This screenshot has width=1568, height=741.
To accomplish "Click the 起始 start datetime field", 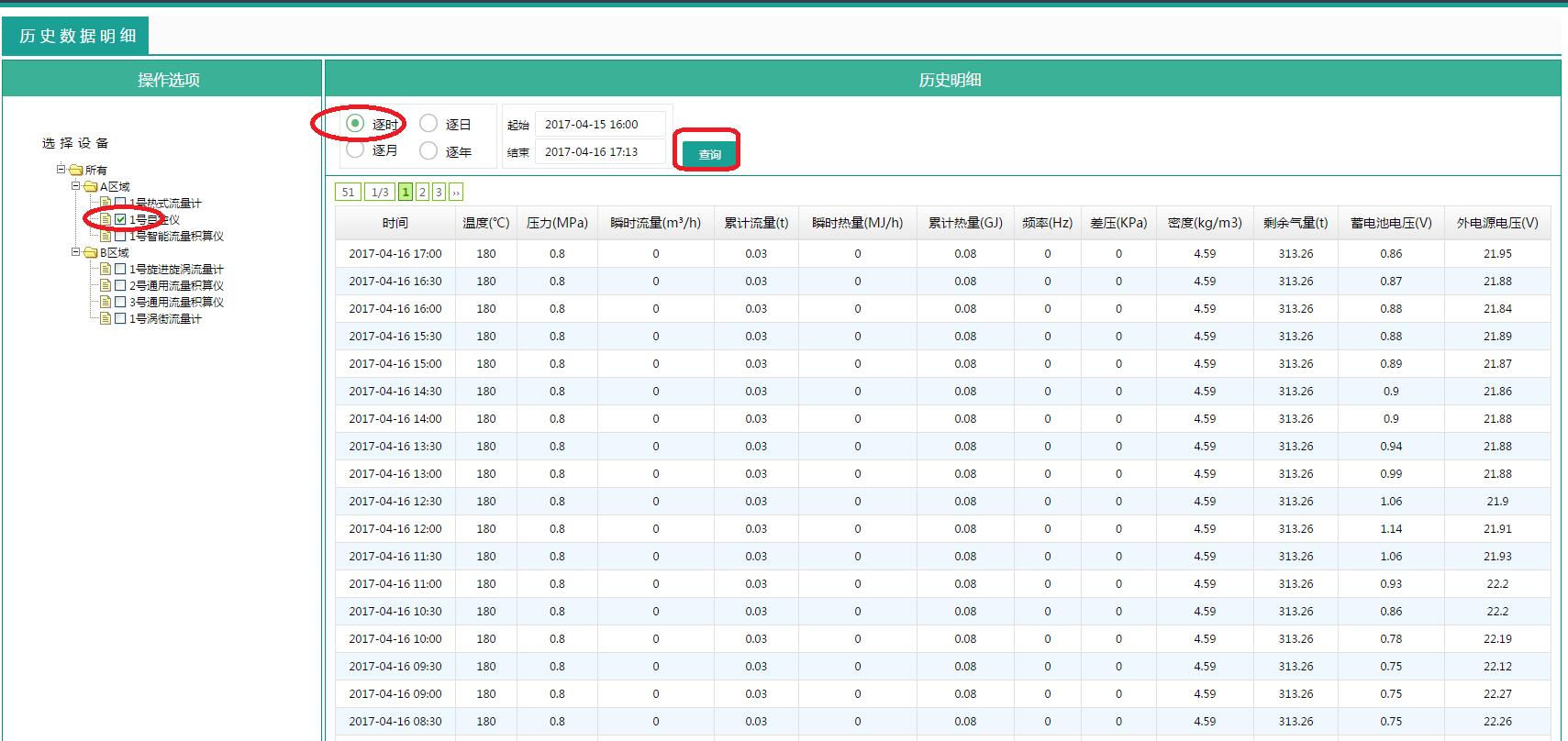I will click(x=600, y=124).
